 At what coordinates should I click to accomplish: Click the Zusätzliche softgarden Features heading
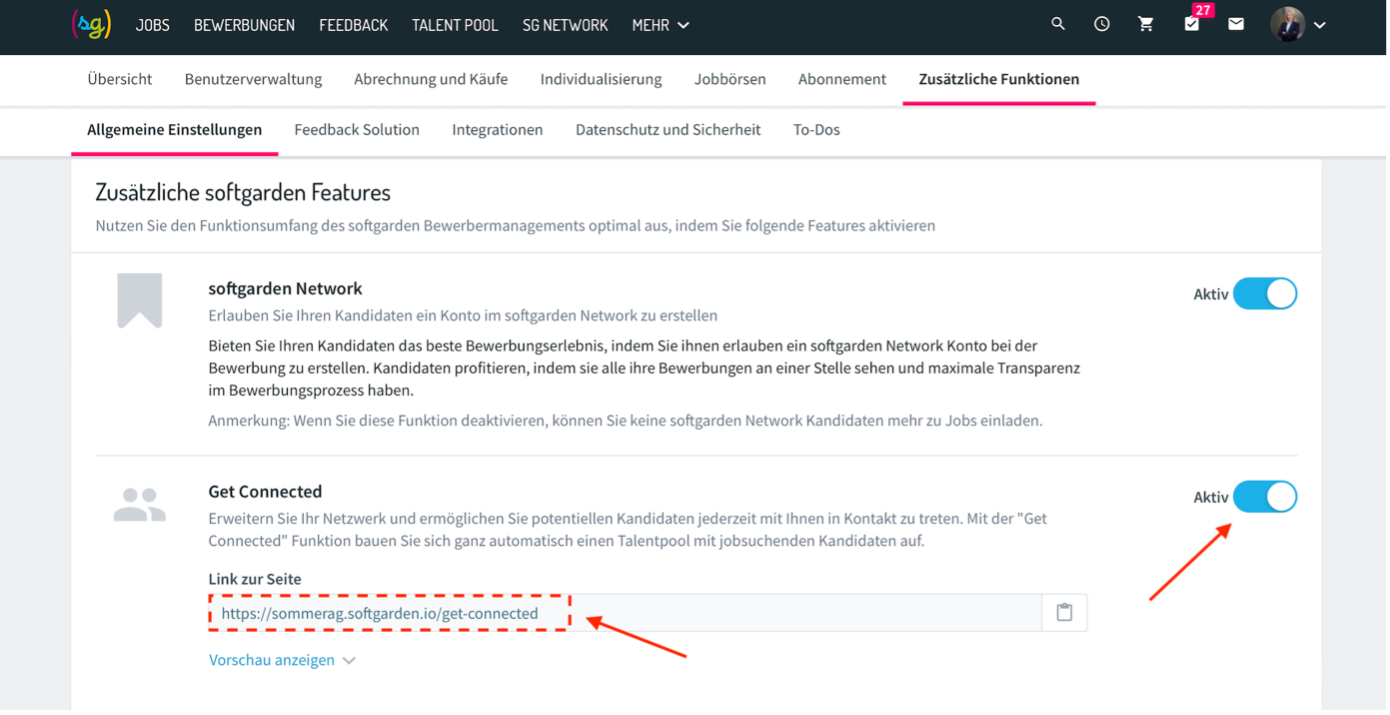pos(243,192)
